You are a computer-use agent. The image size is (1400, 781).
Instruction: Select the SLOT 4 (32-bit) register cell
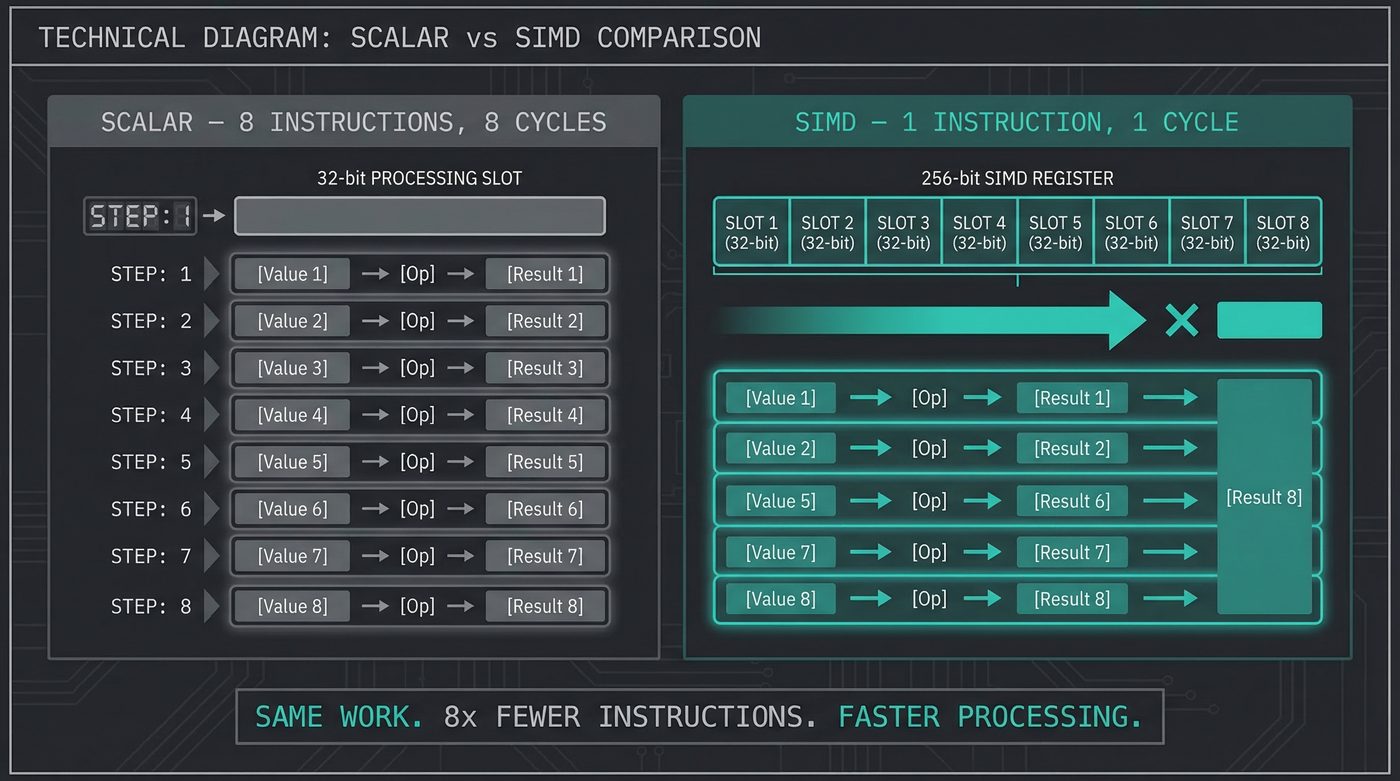pos(979,231)
